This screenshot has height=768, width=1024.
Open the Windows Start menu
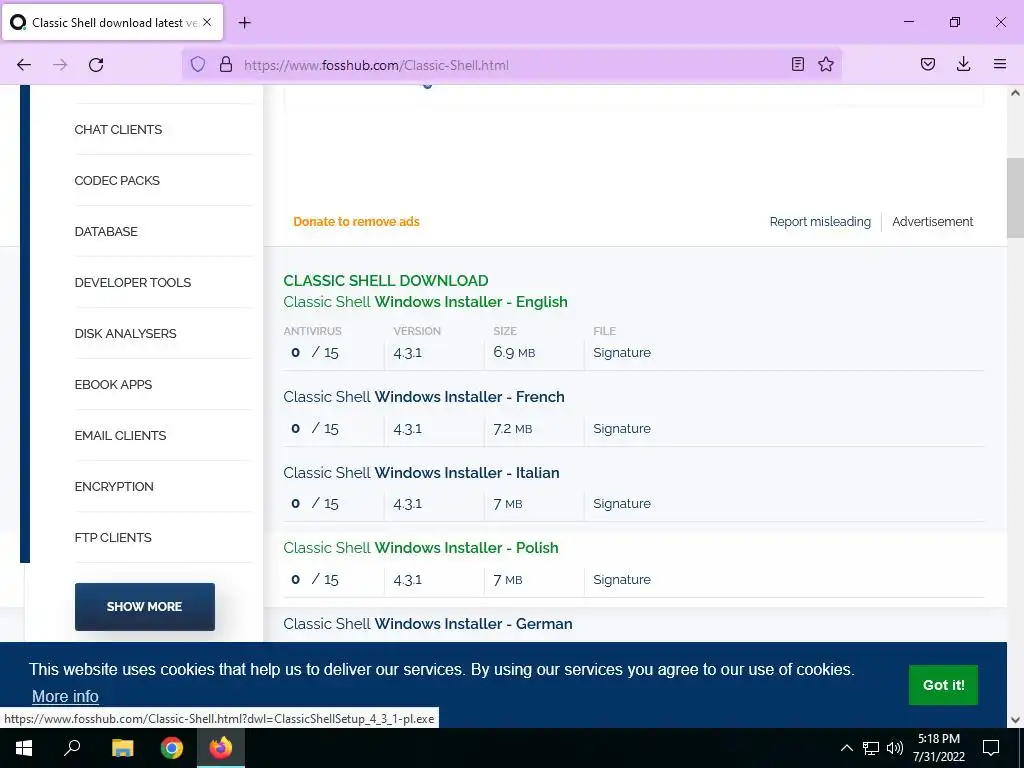24,748
